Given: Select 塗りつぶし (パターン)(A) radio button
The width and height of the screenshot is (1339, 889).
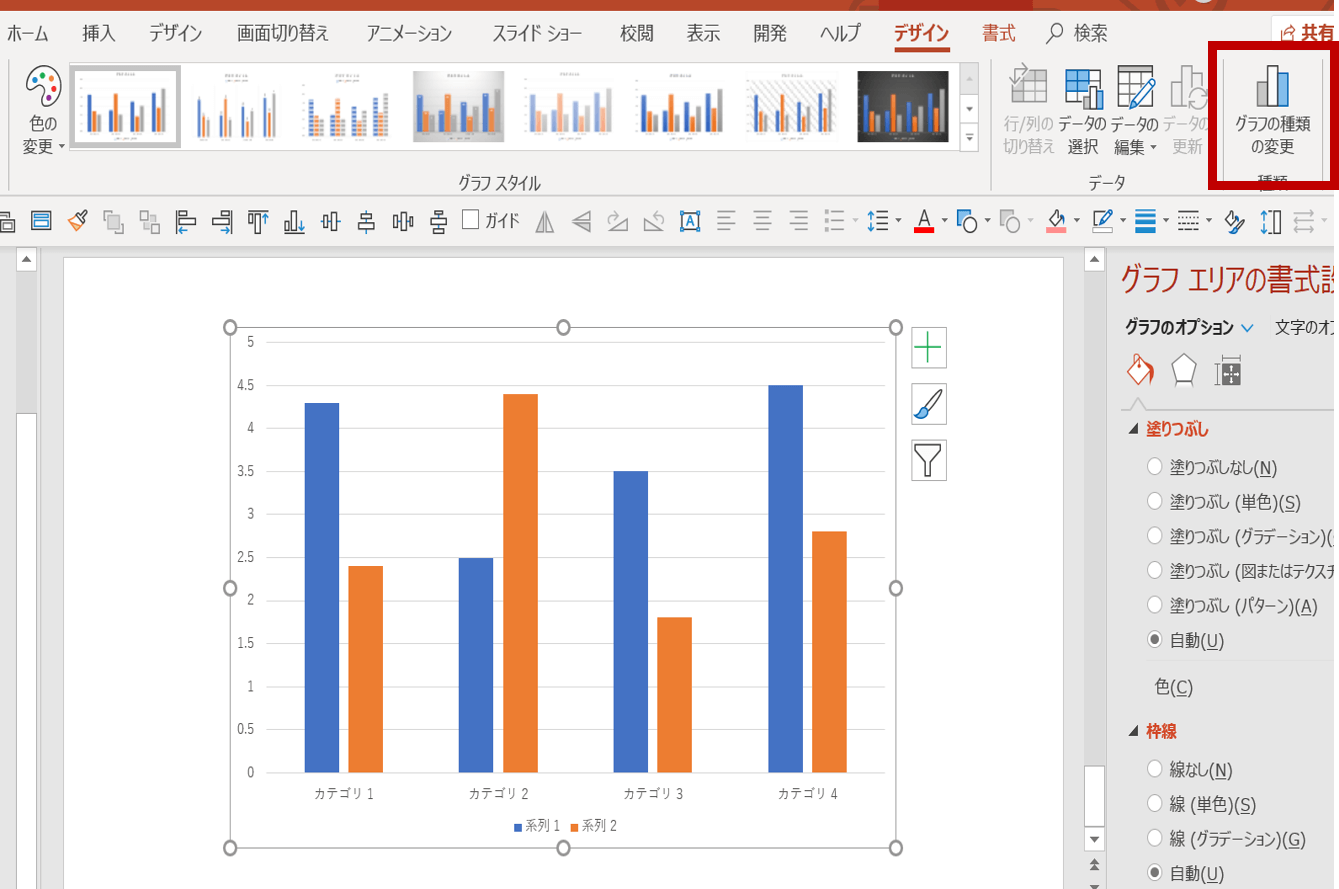Looking at the screenshot, I should point(1155,605).
